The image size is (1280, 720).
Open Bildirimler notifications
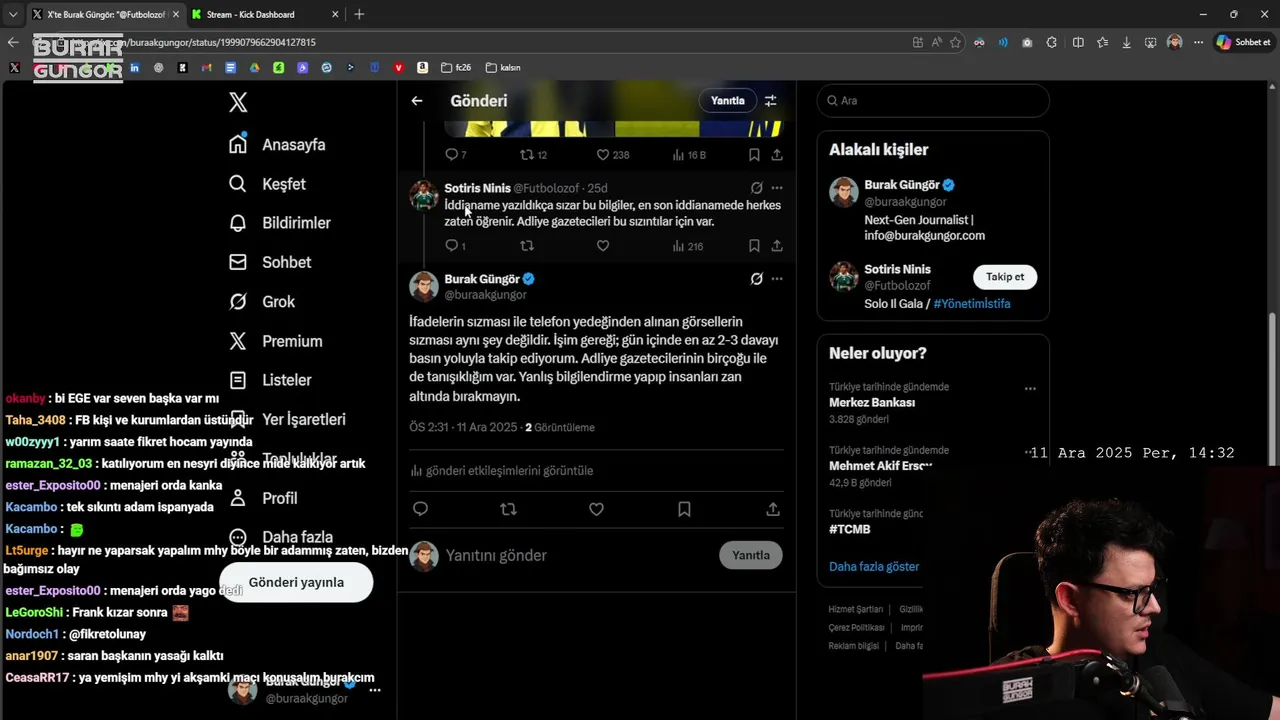click(x=279, y=223)
